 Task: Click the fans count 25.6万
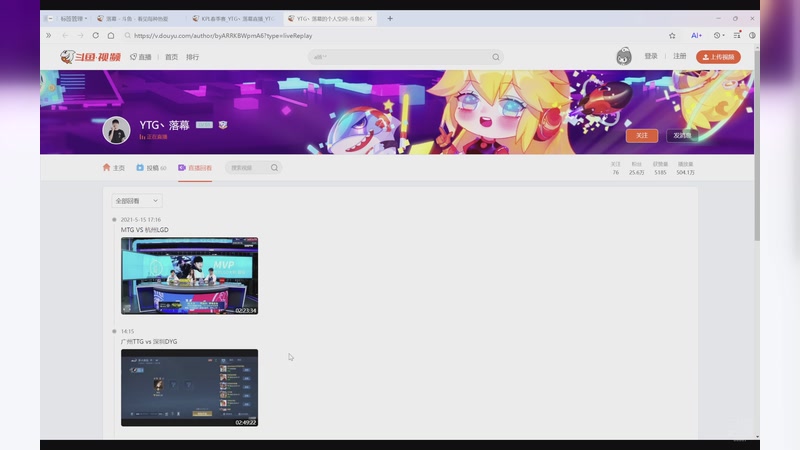tap(636, 172)
